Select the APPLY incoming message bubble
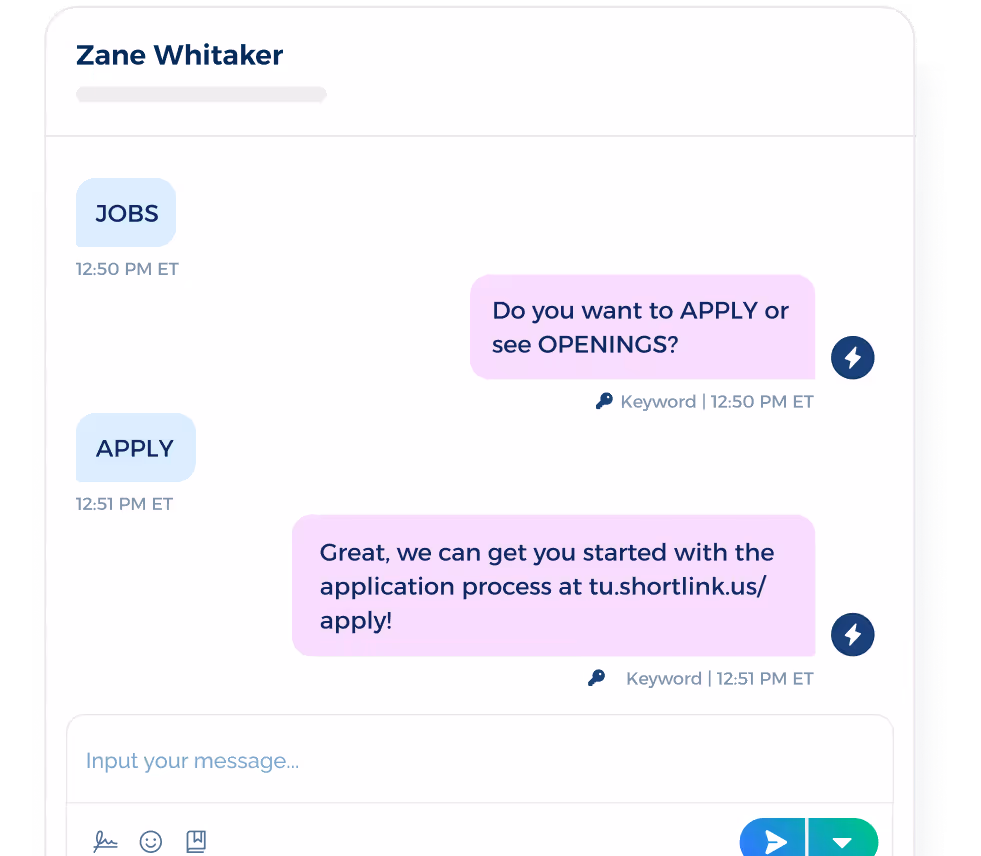Viewport: 981px width, 856px height. pyautogui.click(x=136, y=447)
